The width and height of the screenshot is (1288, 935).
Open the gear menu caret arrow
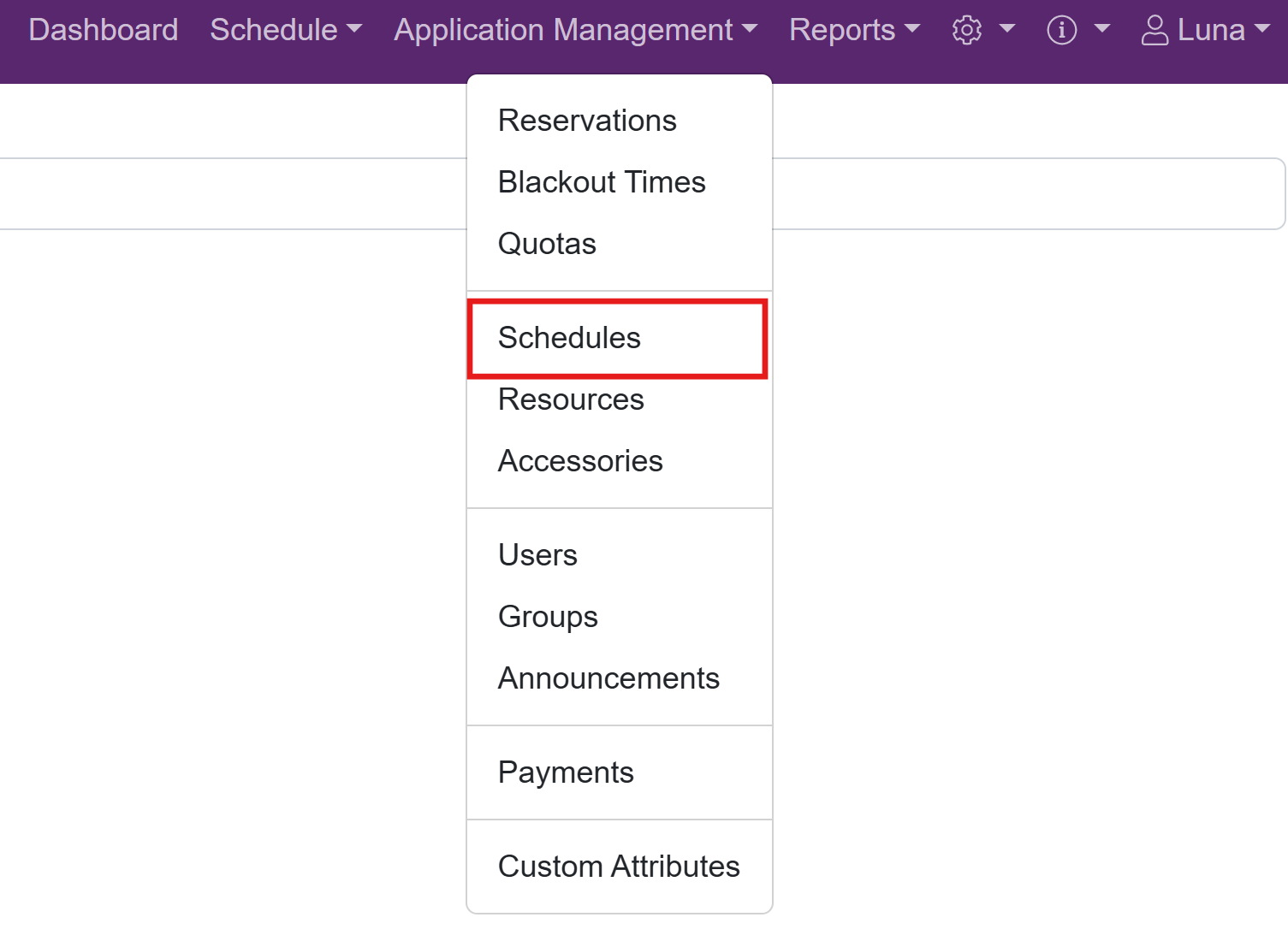click(x=1007, y=29)
